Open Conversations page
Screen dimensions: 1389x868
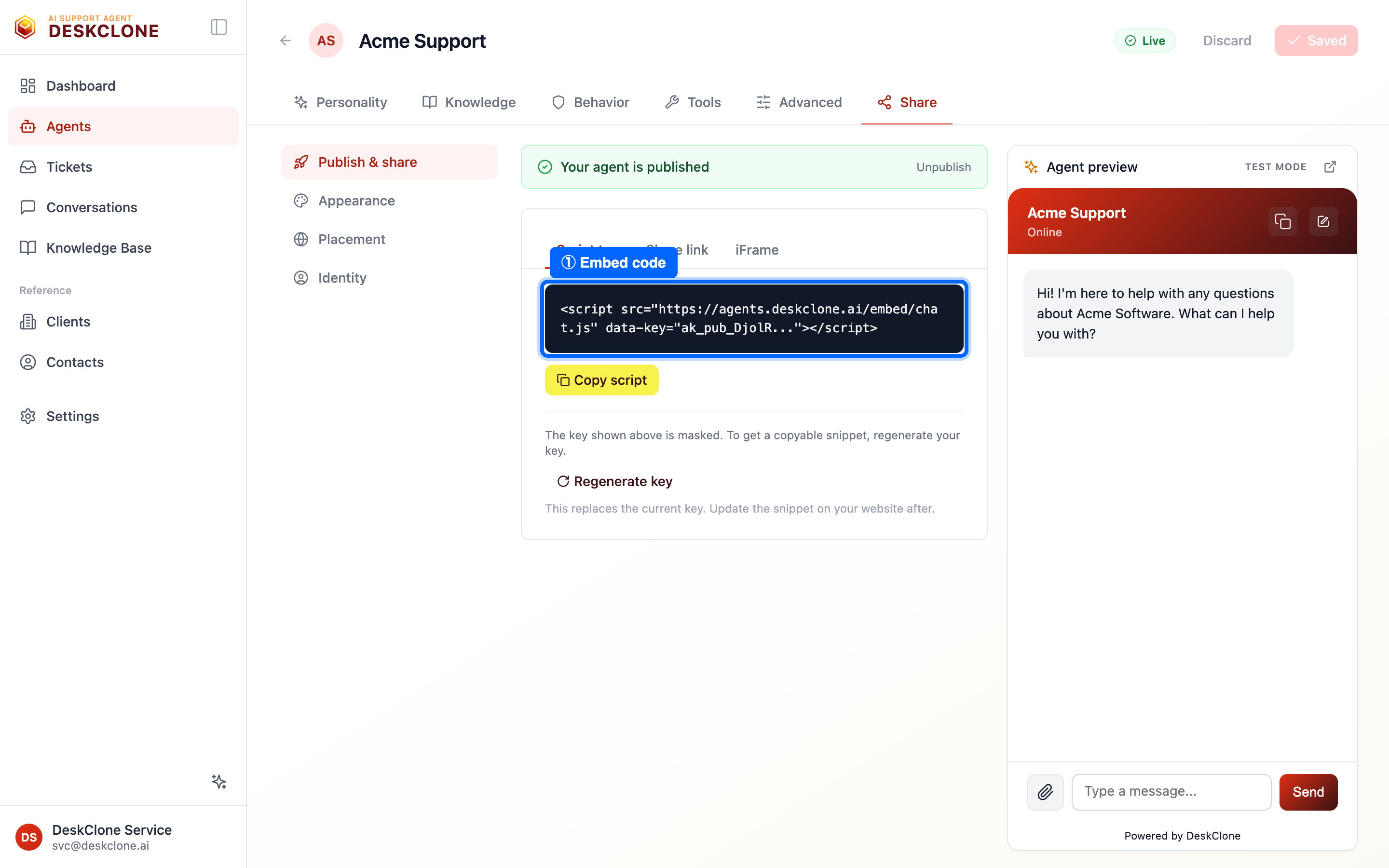pyautogui.click(x=123, y=207)
